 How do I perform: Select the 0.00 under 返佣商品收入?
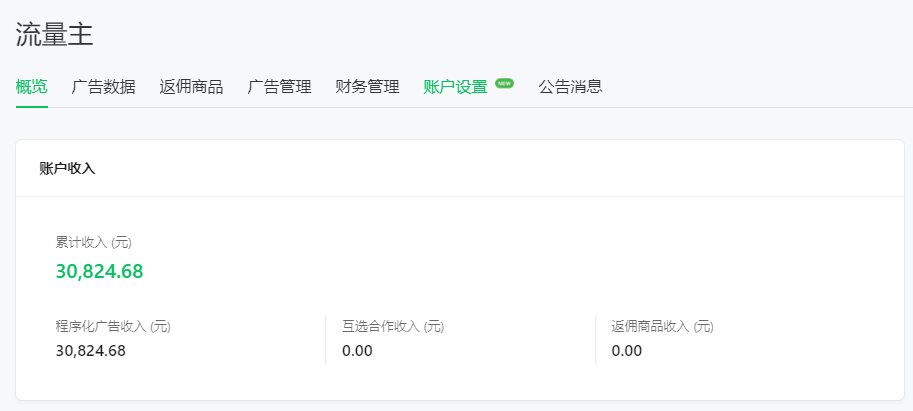pyautogui.click(x=627, y=351)
